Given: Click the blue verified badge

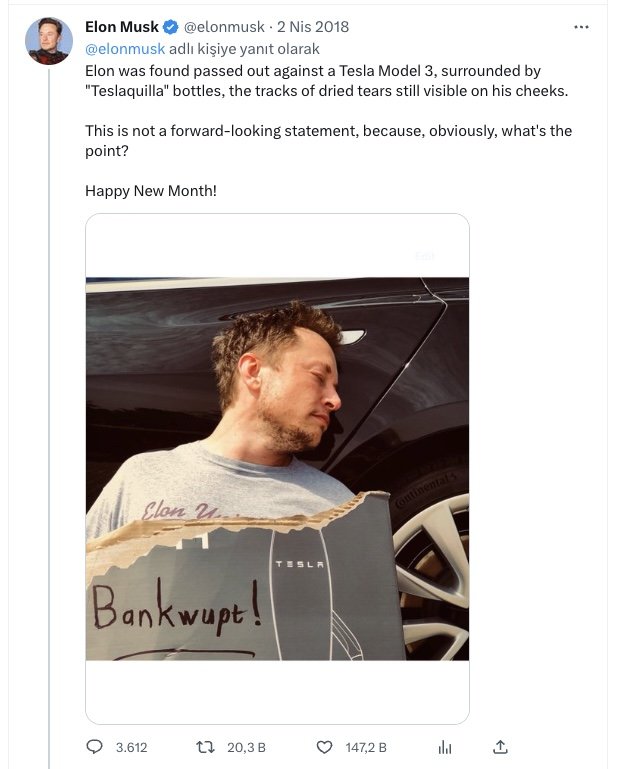Looking at the screenshot, I should 171,27.
